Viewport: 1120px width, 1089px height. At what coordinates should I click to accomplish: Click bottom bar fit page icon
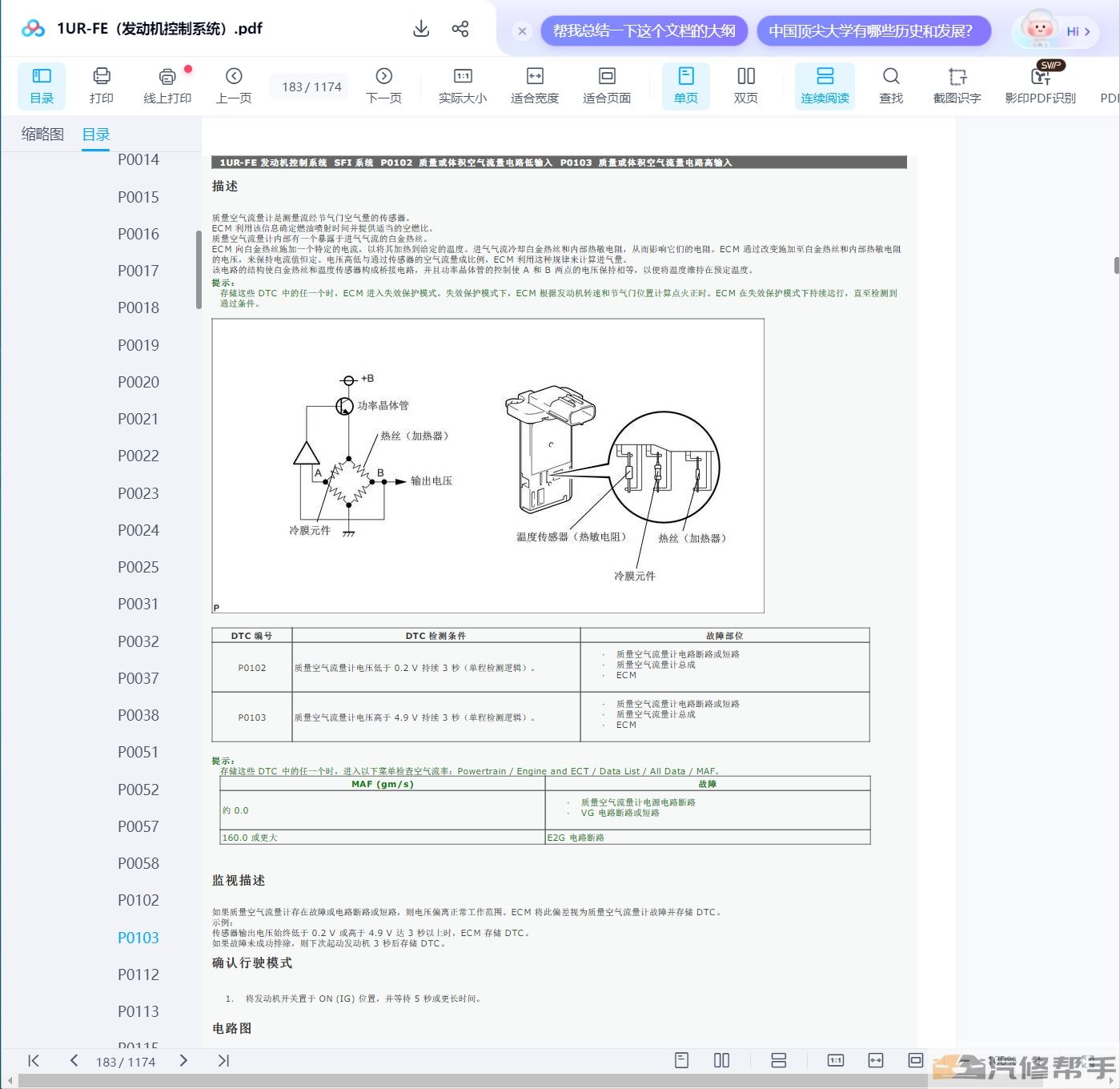click(916, 1060)
